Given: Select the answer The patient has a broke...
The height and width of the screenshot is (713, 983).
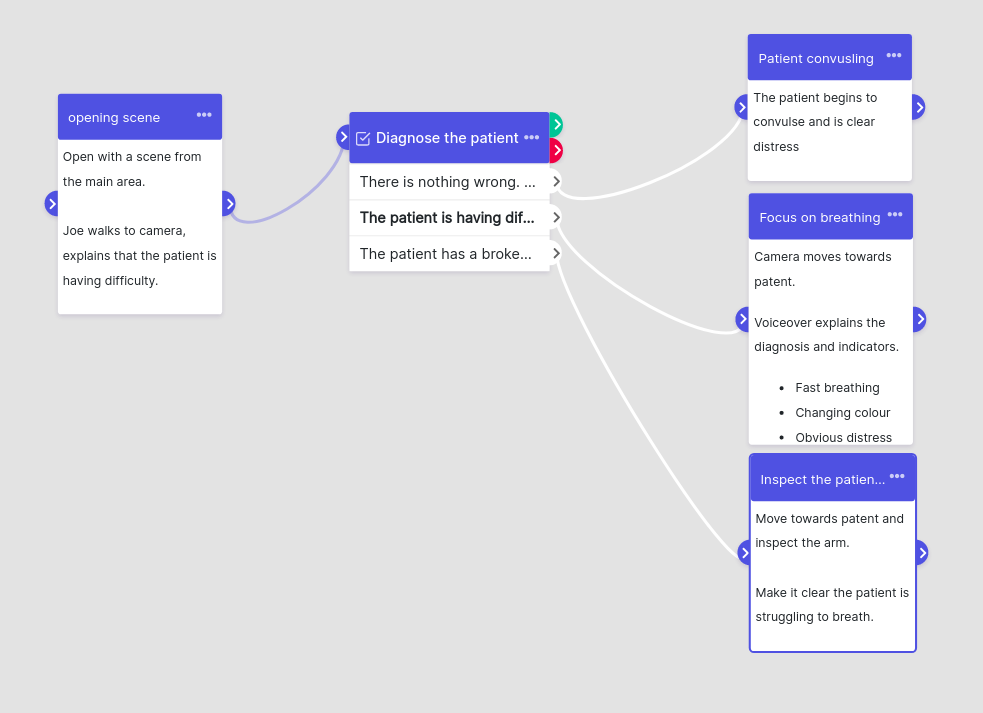Looking at the screenshot, I should click(449, 253).
